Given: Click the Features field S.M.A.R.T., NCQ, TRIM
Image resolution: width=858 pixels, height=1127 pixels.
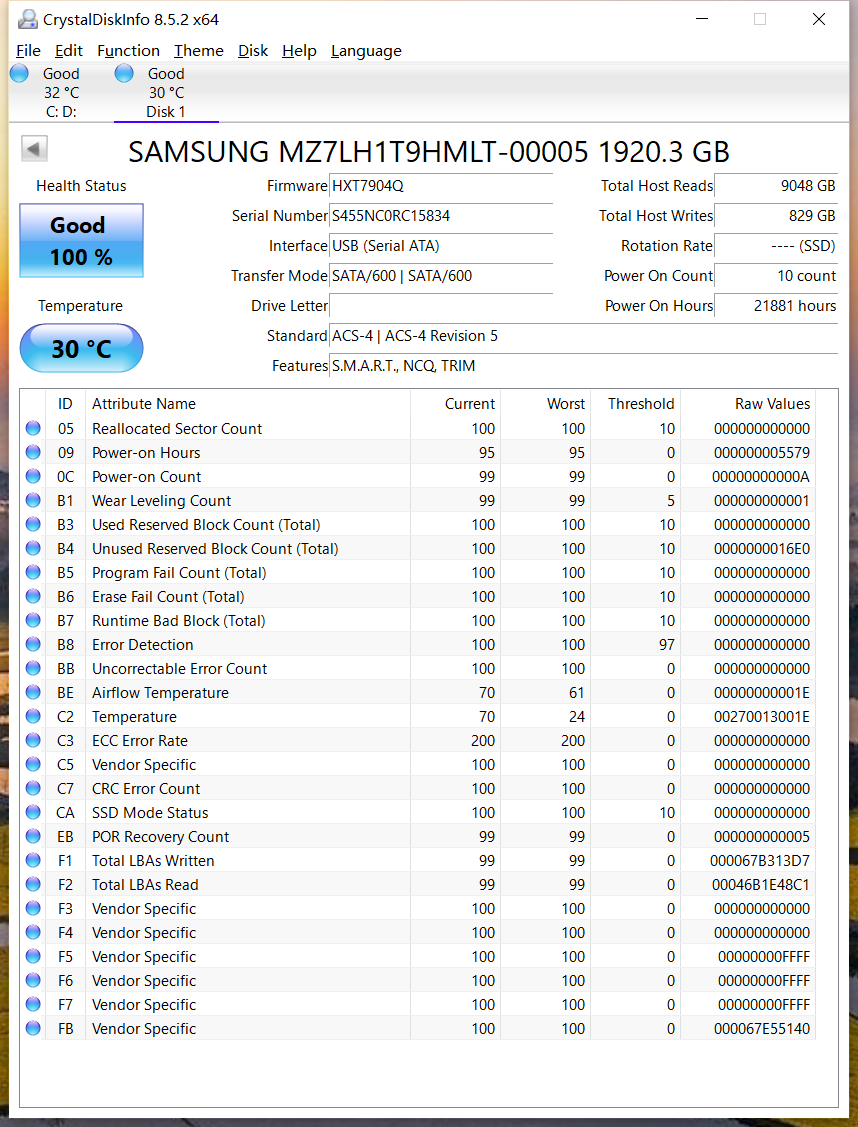Looking at the screenshot, I should 583,366.
